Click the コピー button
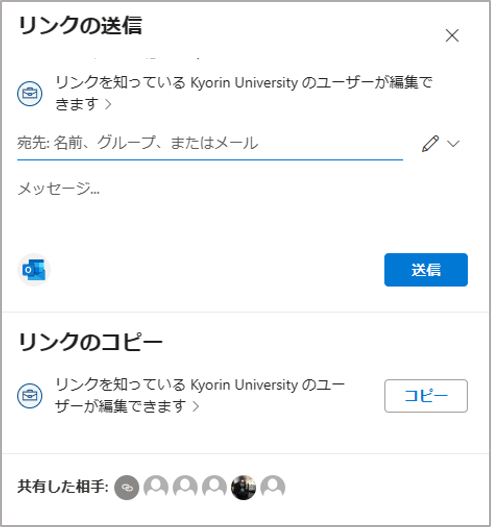 (426, 396)
